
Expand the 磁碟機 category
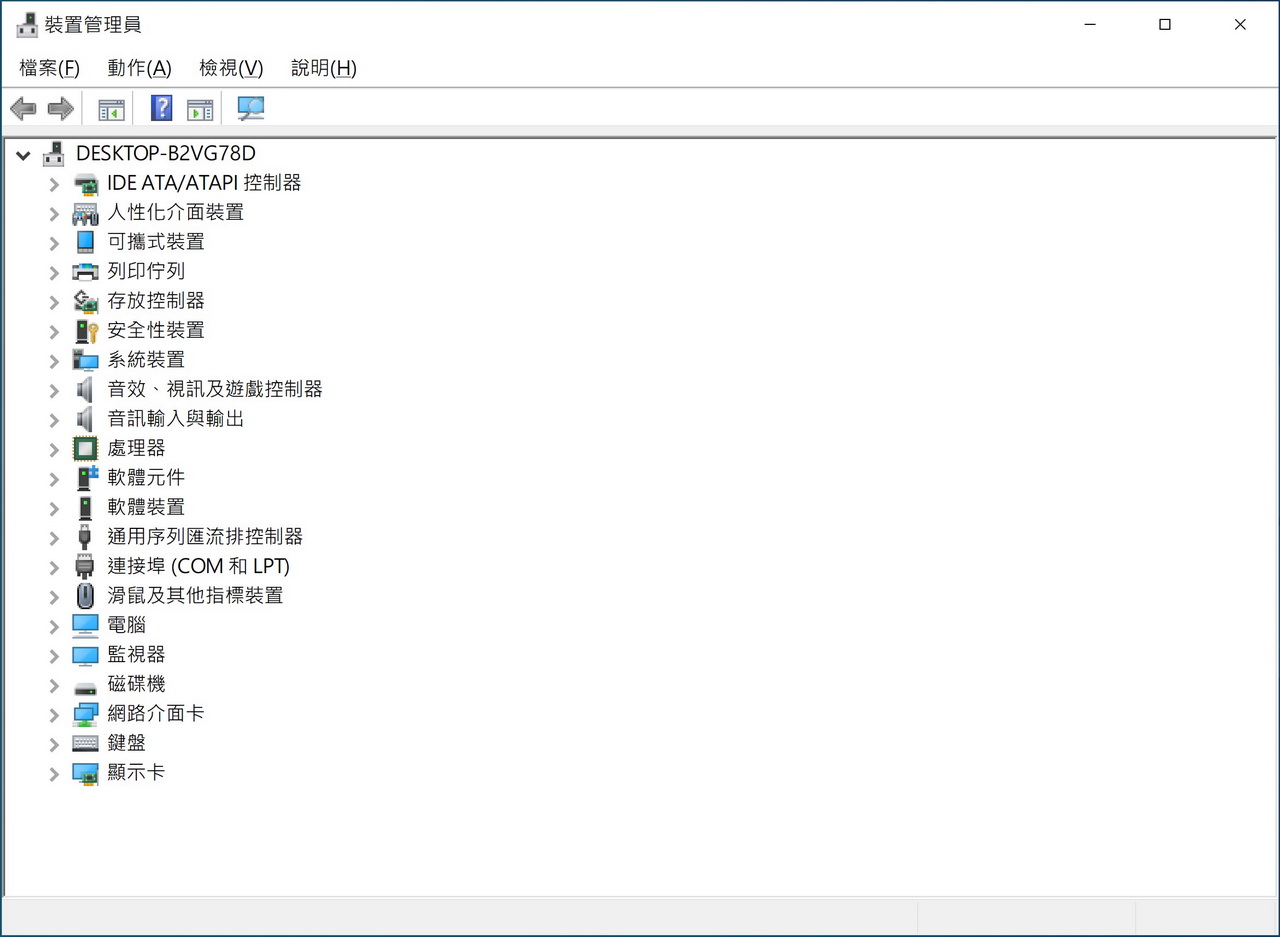click(x=54, y=685)
